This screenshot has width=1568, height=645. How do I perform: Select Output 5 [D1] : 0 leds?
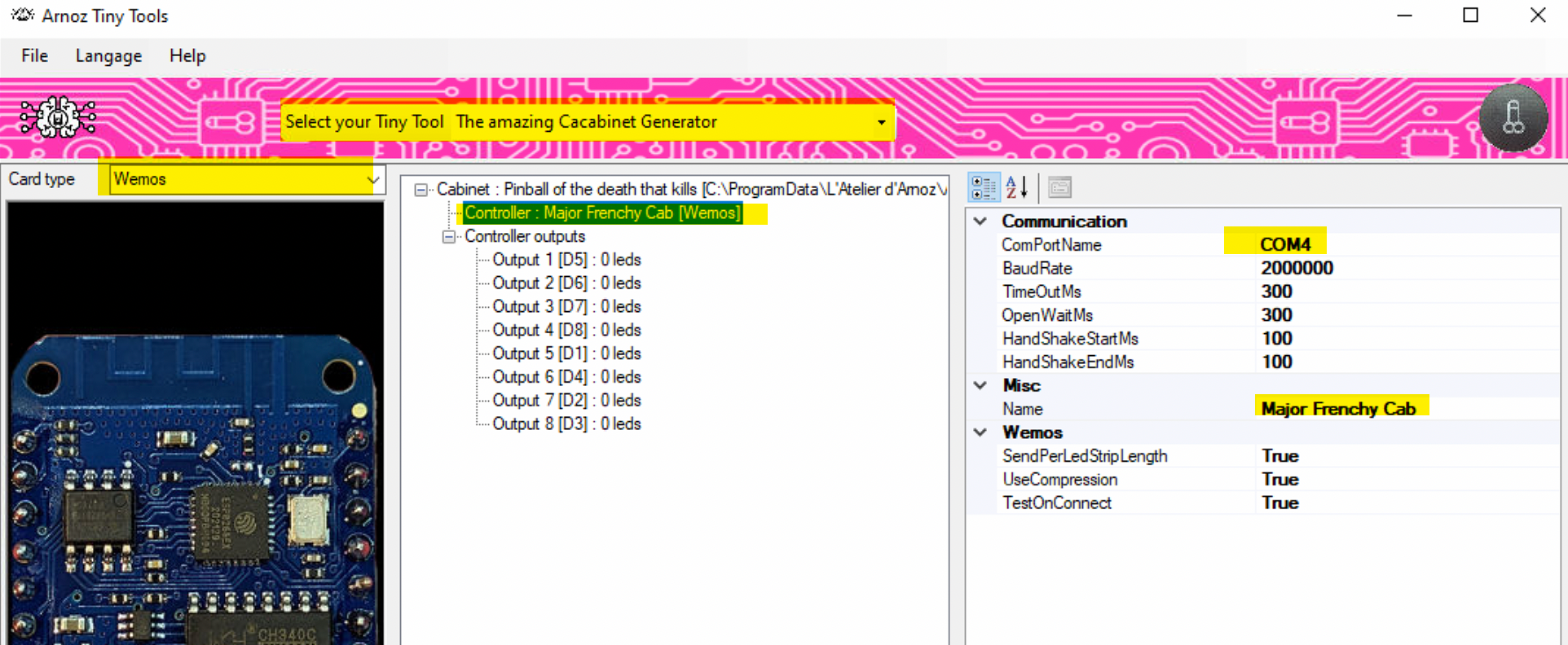566,354
